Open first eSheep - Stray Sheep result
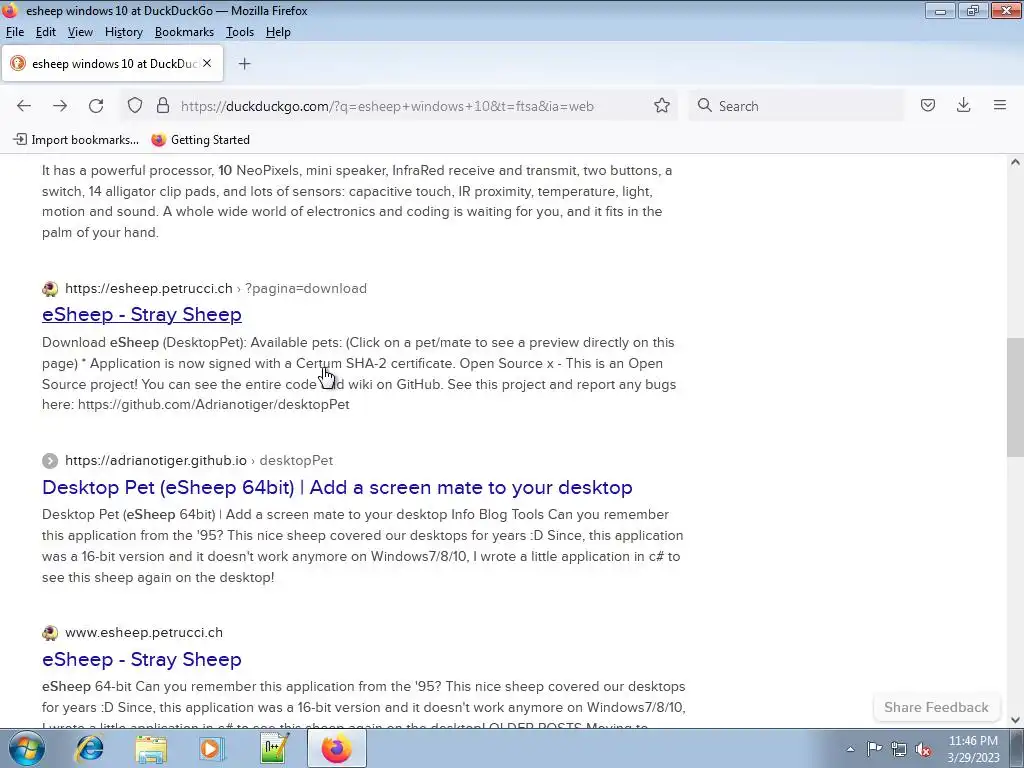1024x768 pixels. click(x=142, y=314)
